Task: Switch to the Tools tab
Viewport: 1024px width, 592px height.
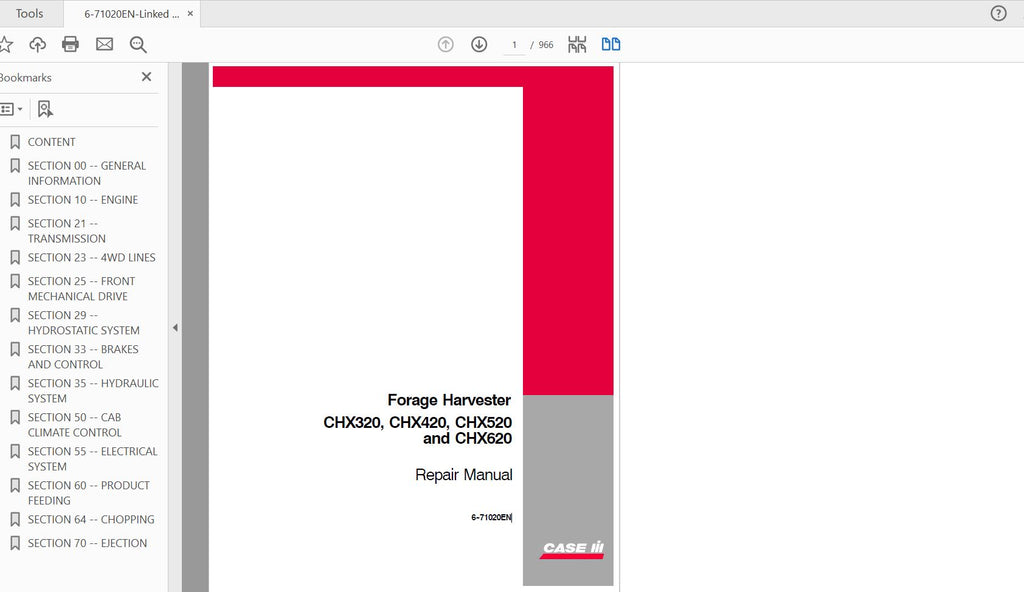Action: pyautogui.click(x=29, y=14)
